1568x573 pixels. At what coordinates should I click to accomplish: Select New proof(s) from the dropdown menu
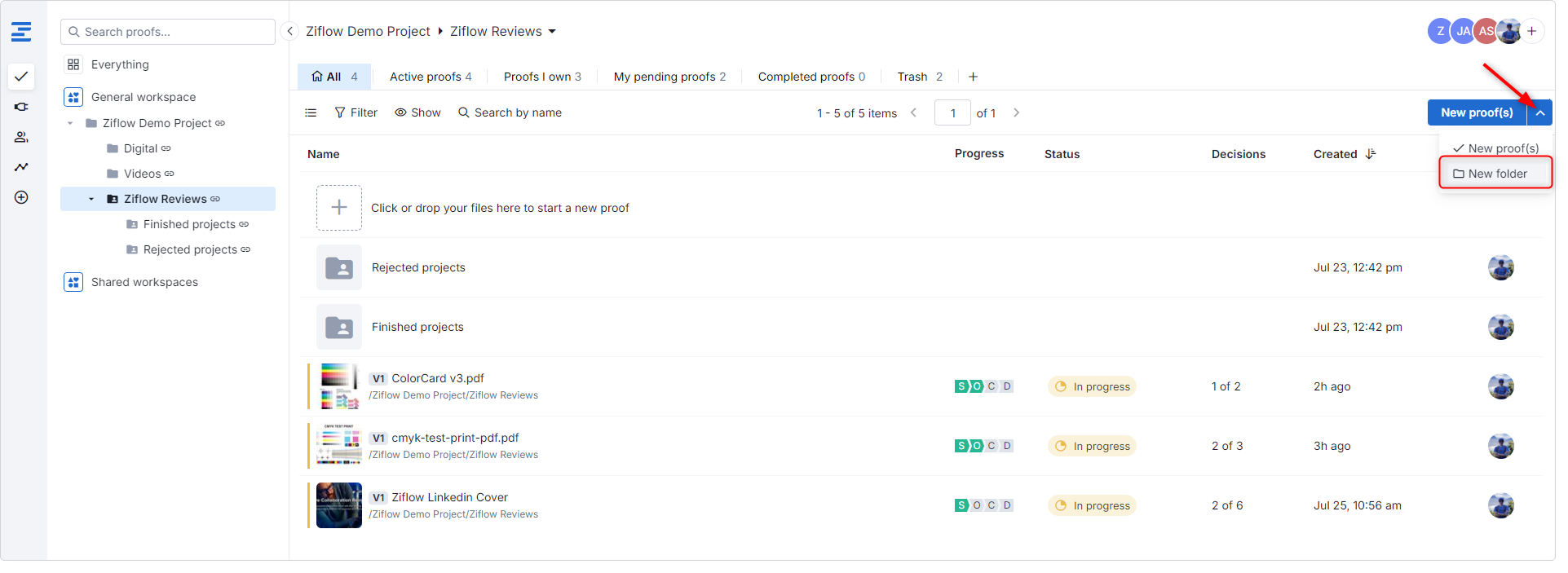(1495, 148)
